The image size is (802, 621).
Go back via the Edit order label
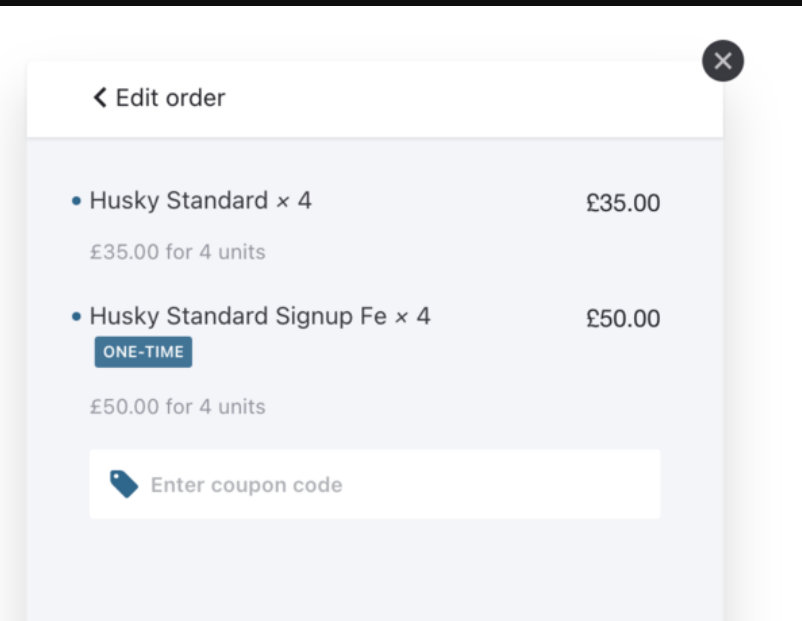pyautogui.click(x=170, y=97)
